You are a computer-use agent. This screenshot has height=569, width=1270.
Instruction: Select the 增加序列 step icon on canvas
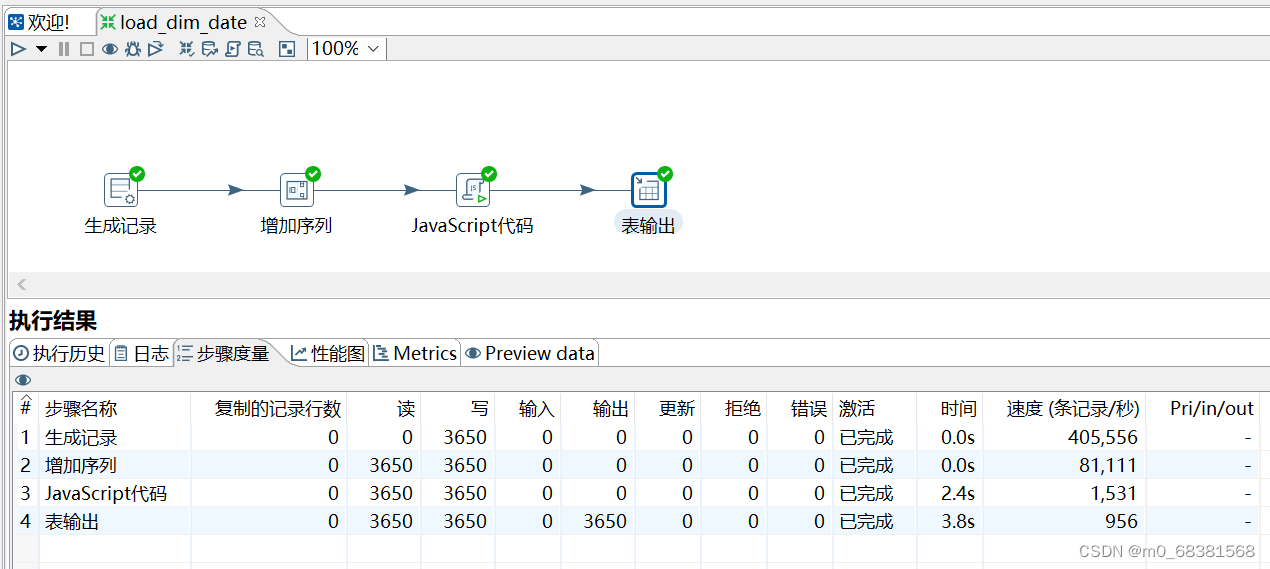296,190
